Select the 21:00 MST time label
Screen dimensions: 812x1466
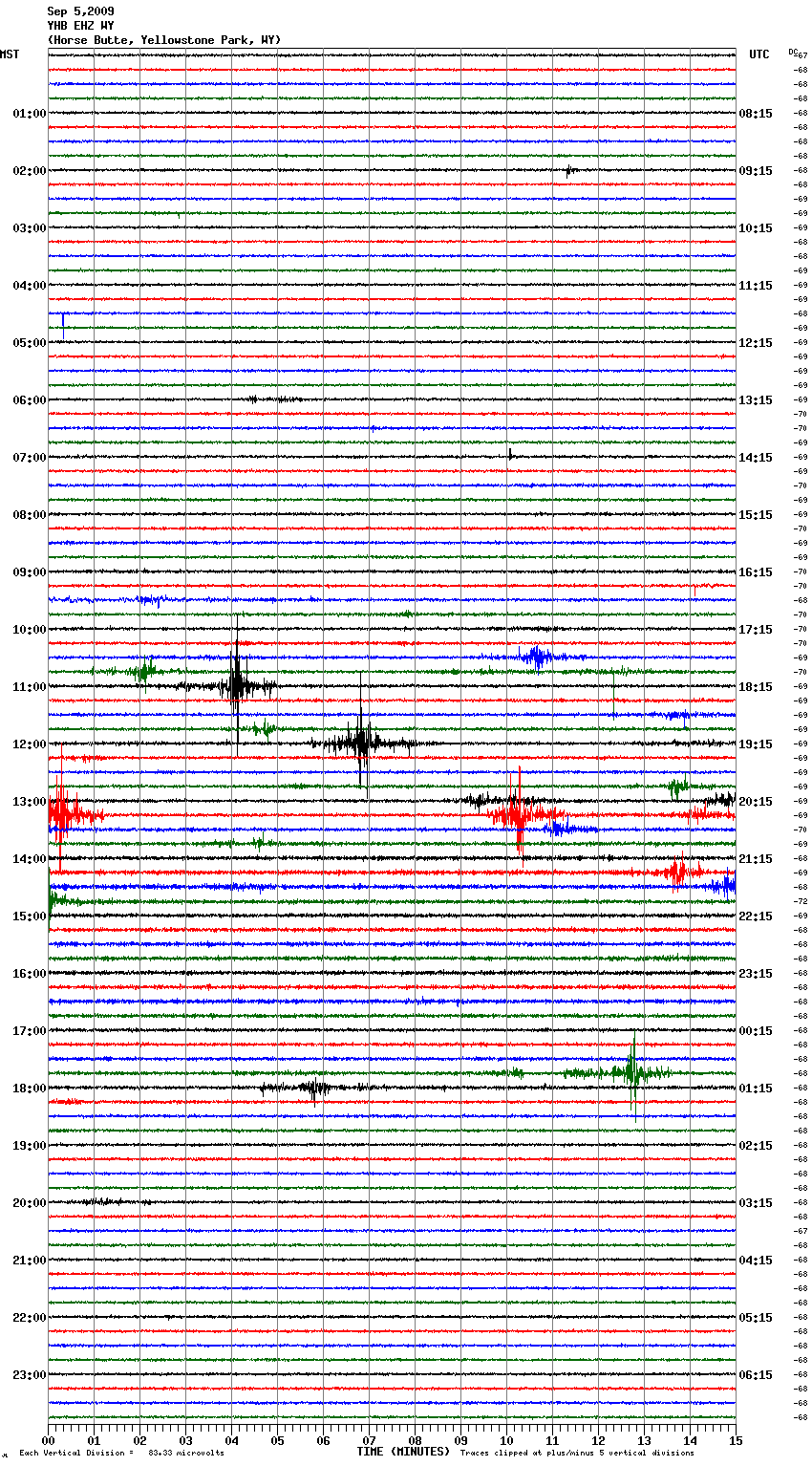(30, 1261)
